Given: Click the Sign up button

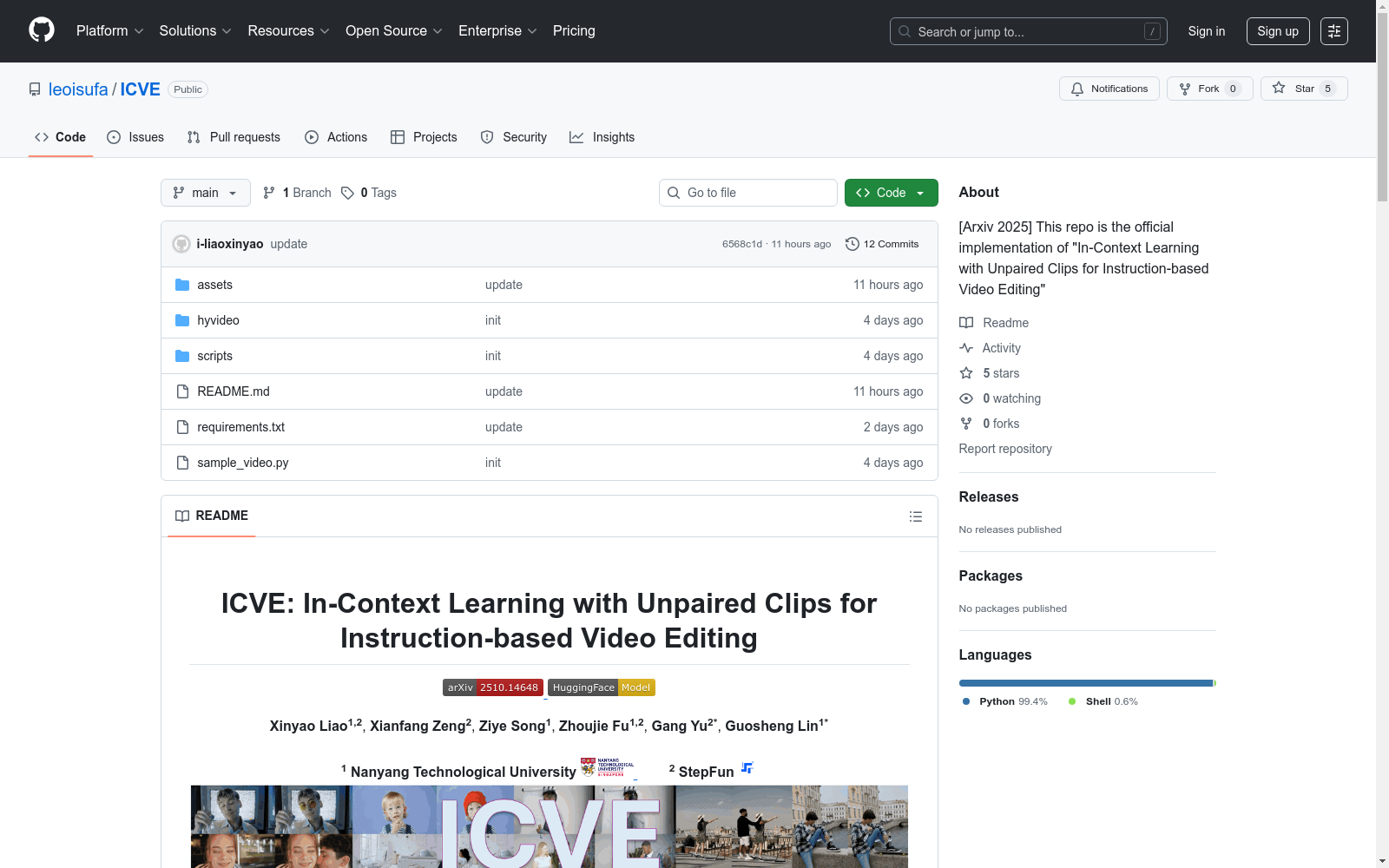Looking at the screenshot, I should 1278,31.
